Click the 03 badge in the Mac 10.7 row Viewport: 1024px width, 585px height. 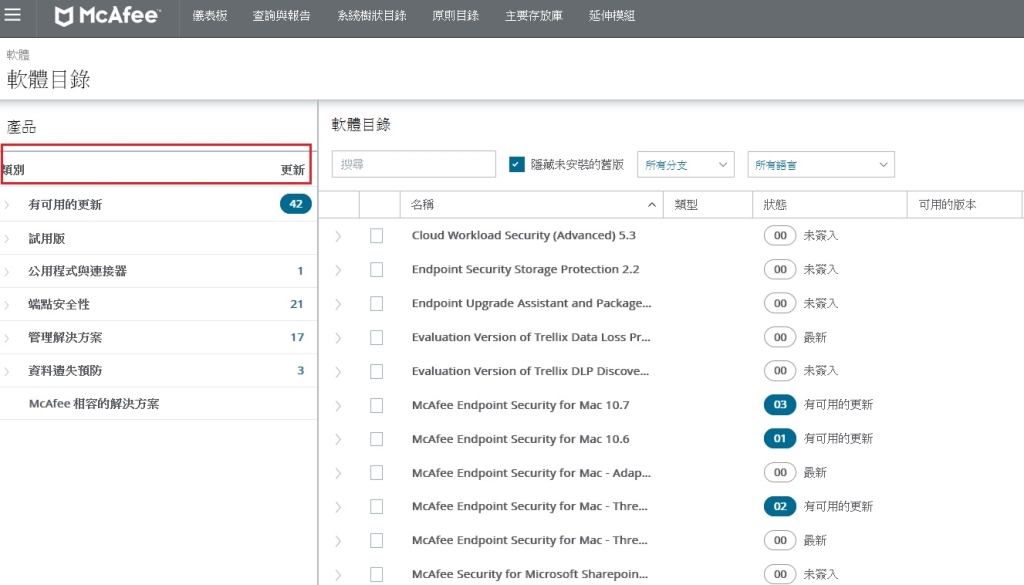[x=780, y=405]
